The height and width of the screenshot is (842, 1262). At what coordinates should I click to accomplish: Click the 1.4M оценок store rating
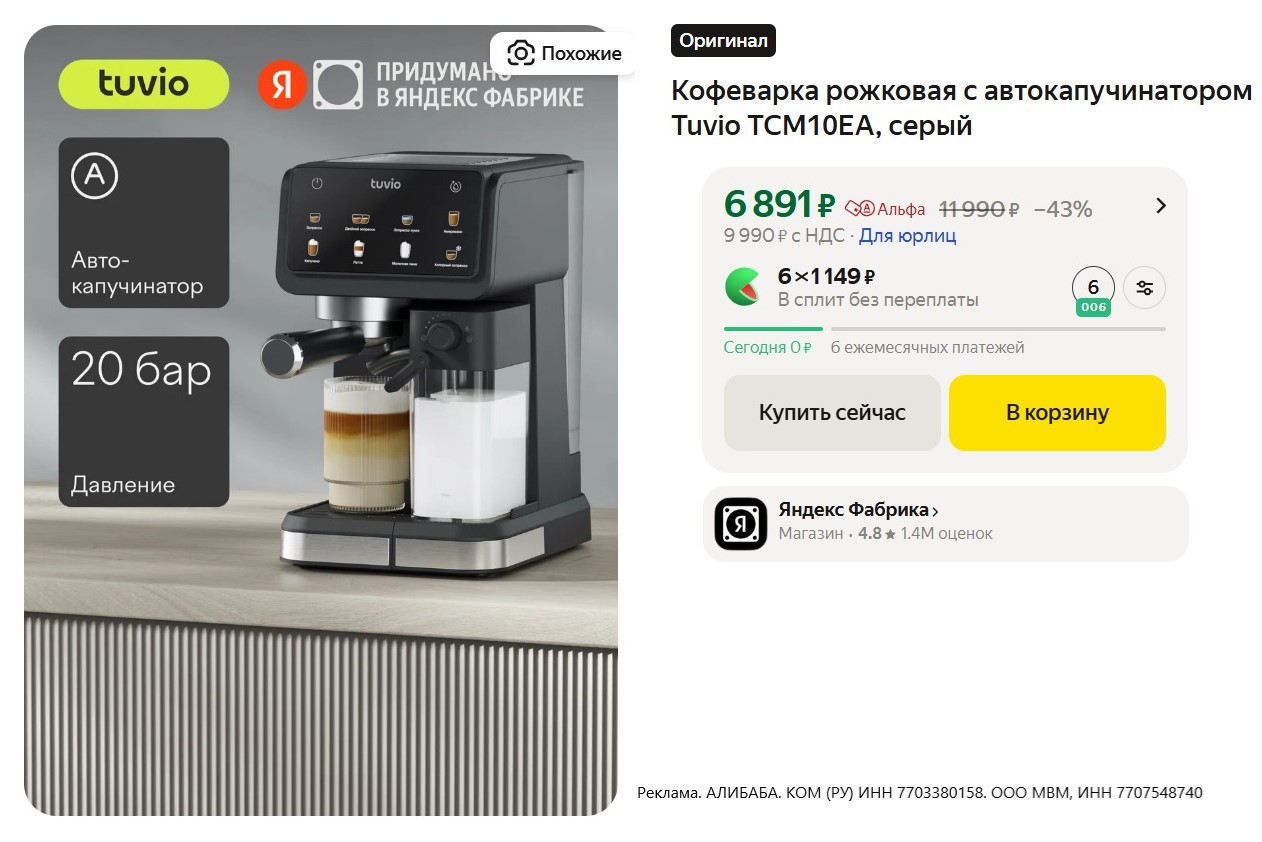click(946, 534)
